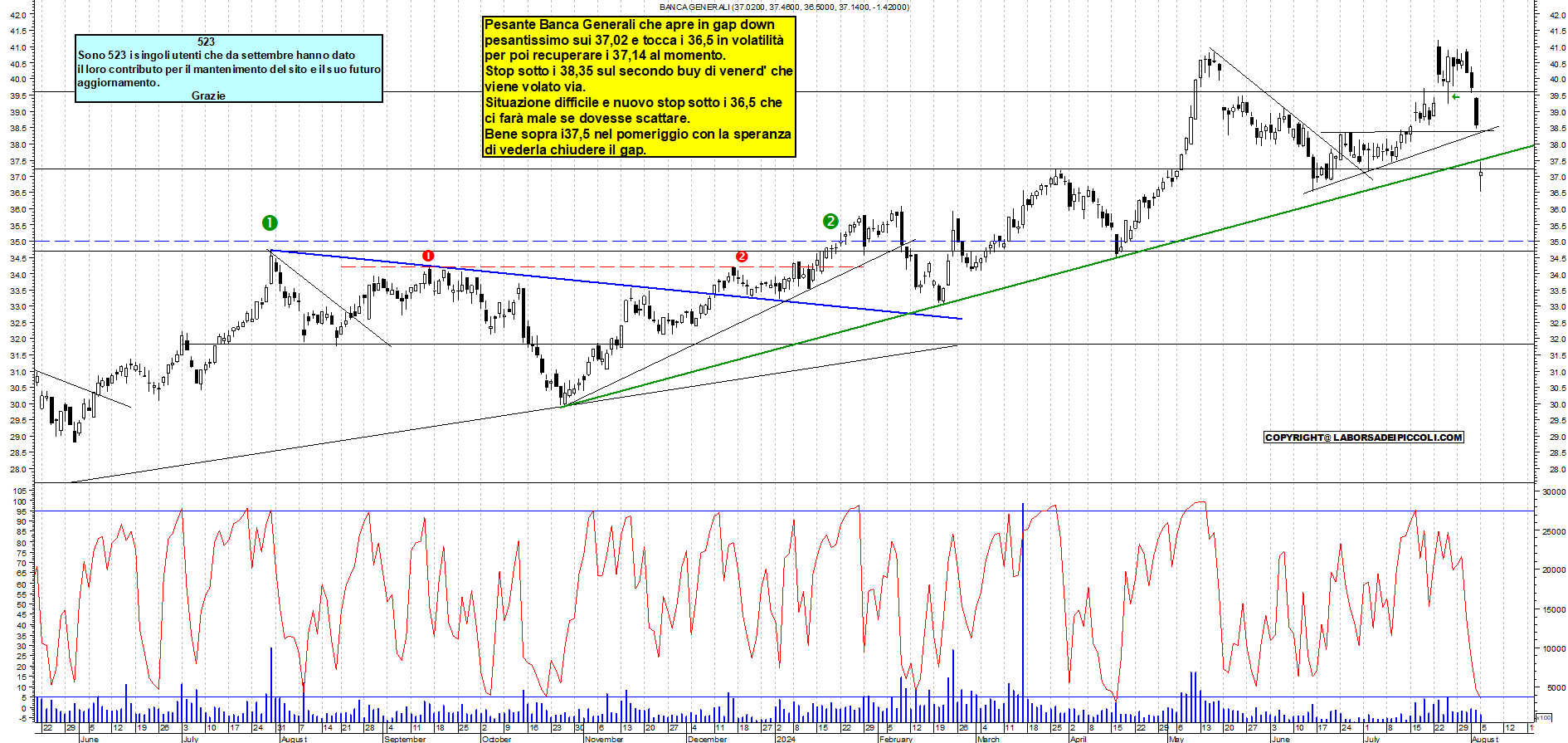Click the line 'Bene sopra i37,5 nel pomeriggio'

coord(638,134)
